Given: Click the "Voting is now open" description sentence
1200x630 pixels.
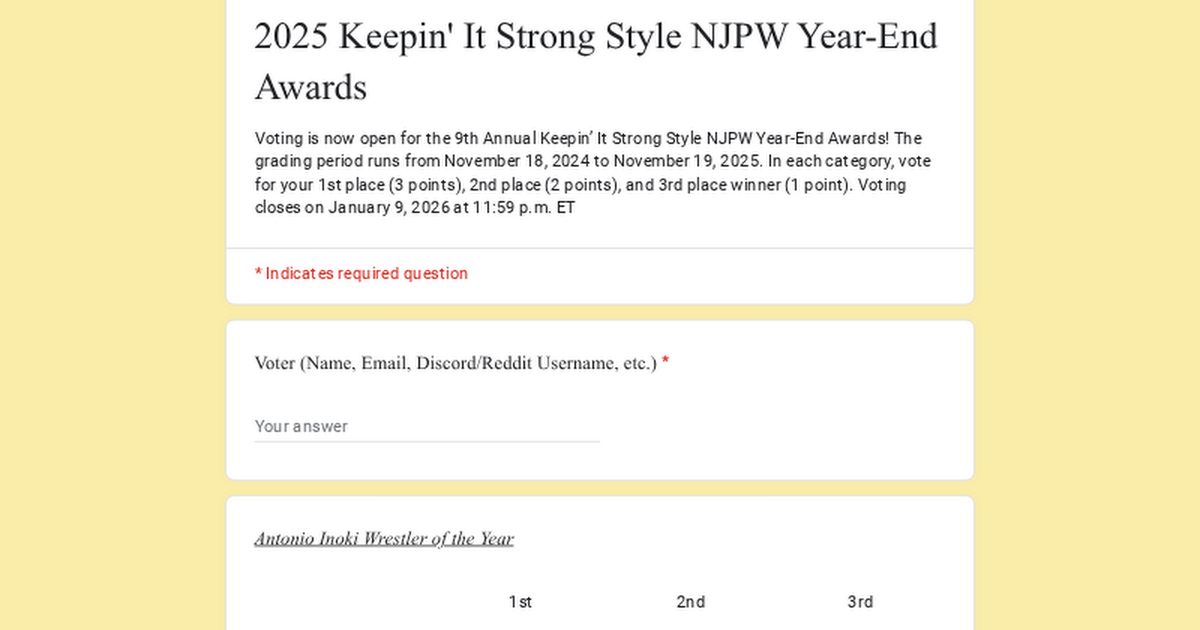Looking at the screenshot, I should point(340,139).
